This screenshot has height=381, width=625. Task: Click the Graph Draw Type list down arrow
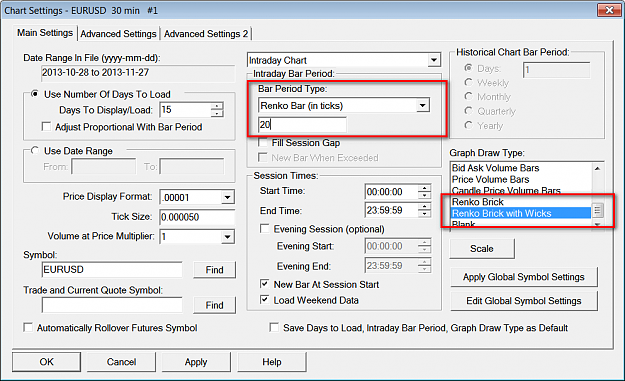(x=597, y=225)
